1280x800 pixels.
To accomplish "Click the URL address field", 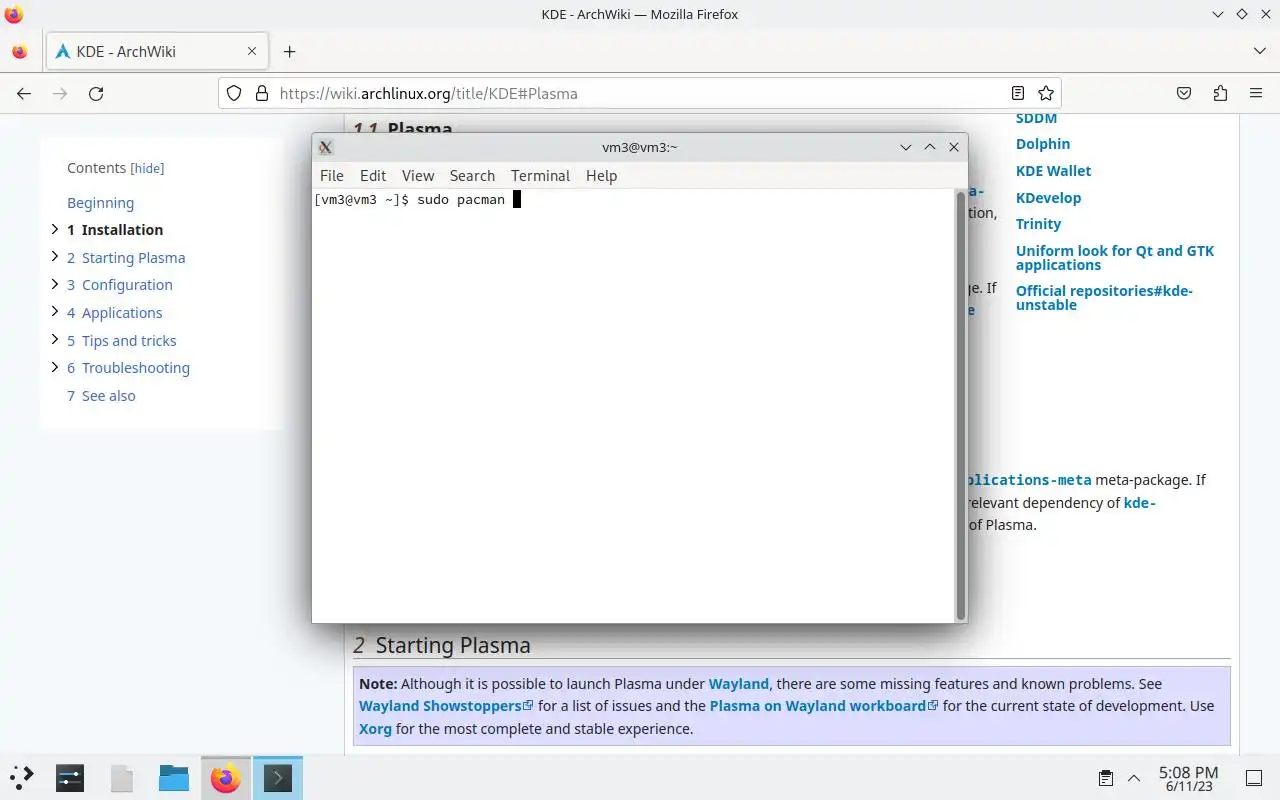I will 640,93.
